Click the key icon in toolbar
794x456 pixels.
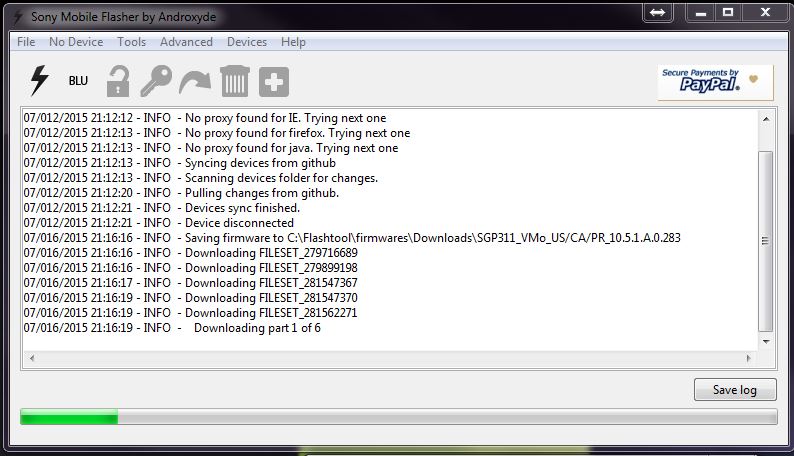[x=156, y=81]
